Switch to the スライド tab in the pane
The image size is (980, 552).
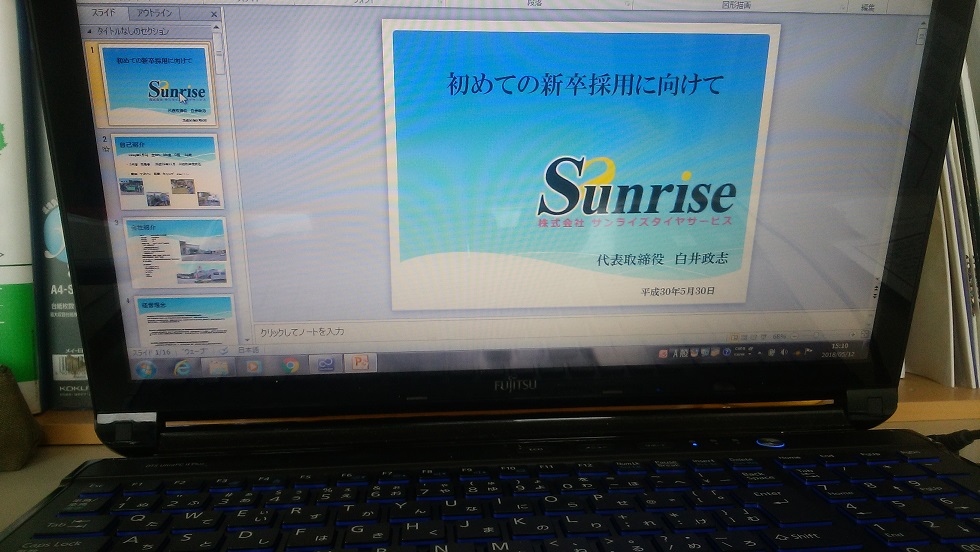[x=104, y=13]
